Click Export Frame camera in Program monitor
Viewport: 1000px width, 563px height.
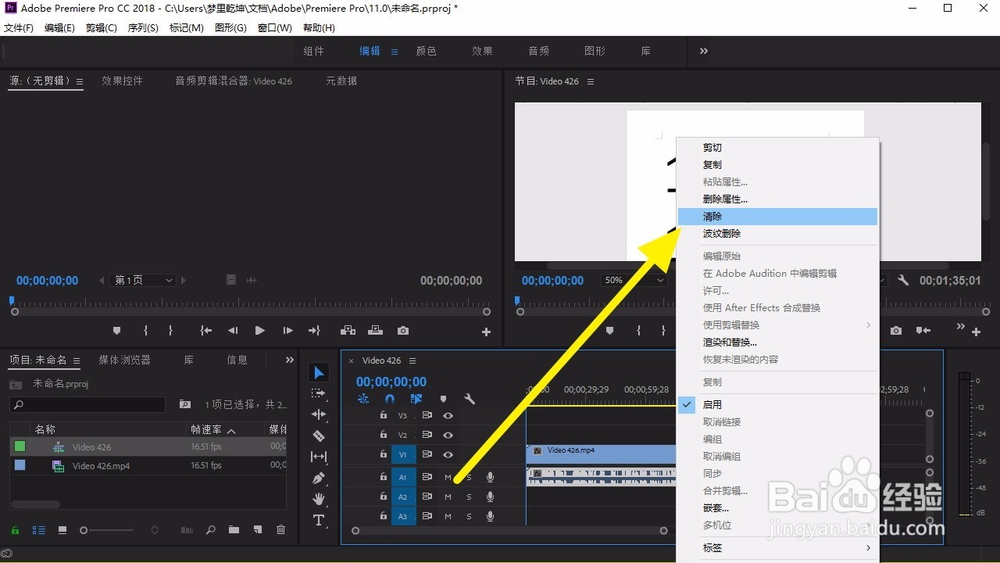(x=896, y=330)
